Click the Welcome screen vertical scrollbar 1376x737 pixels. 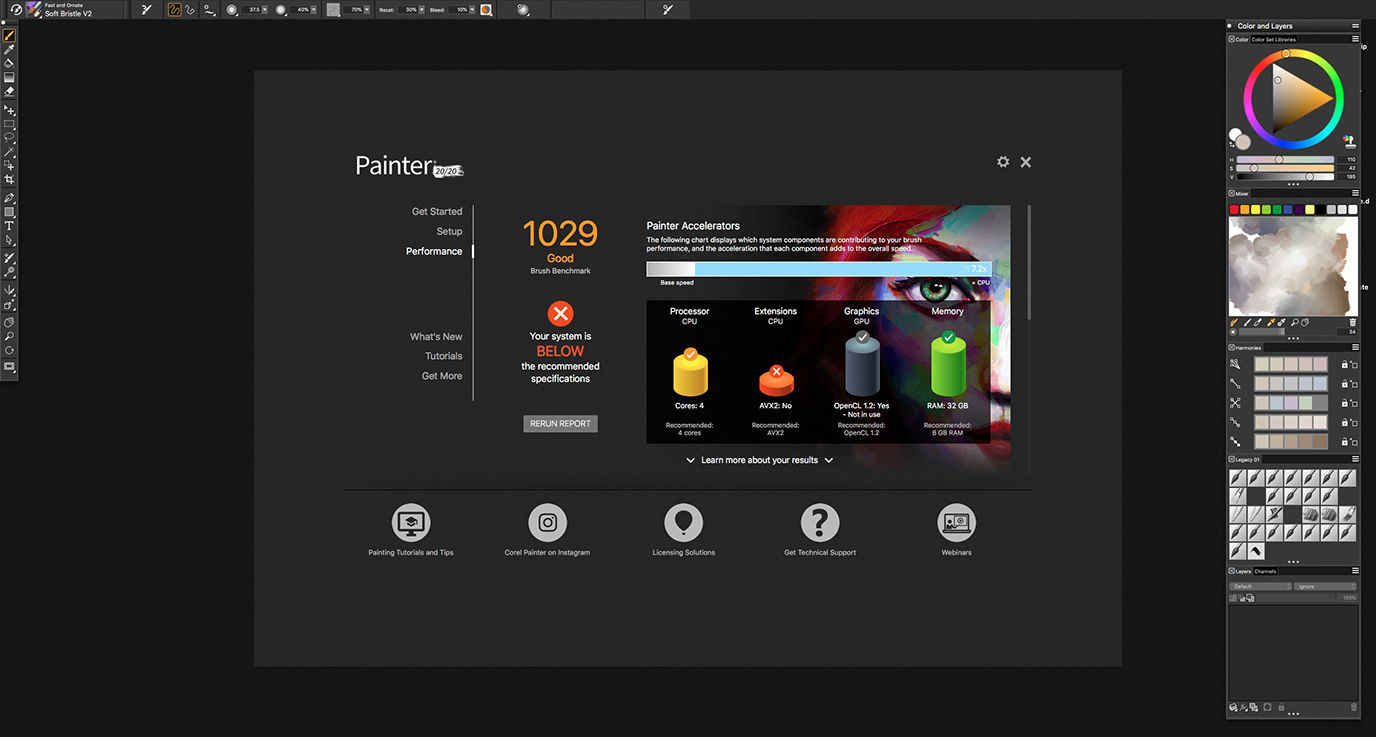(1029, 262)
